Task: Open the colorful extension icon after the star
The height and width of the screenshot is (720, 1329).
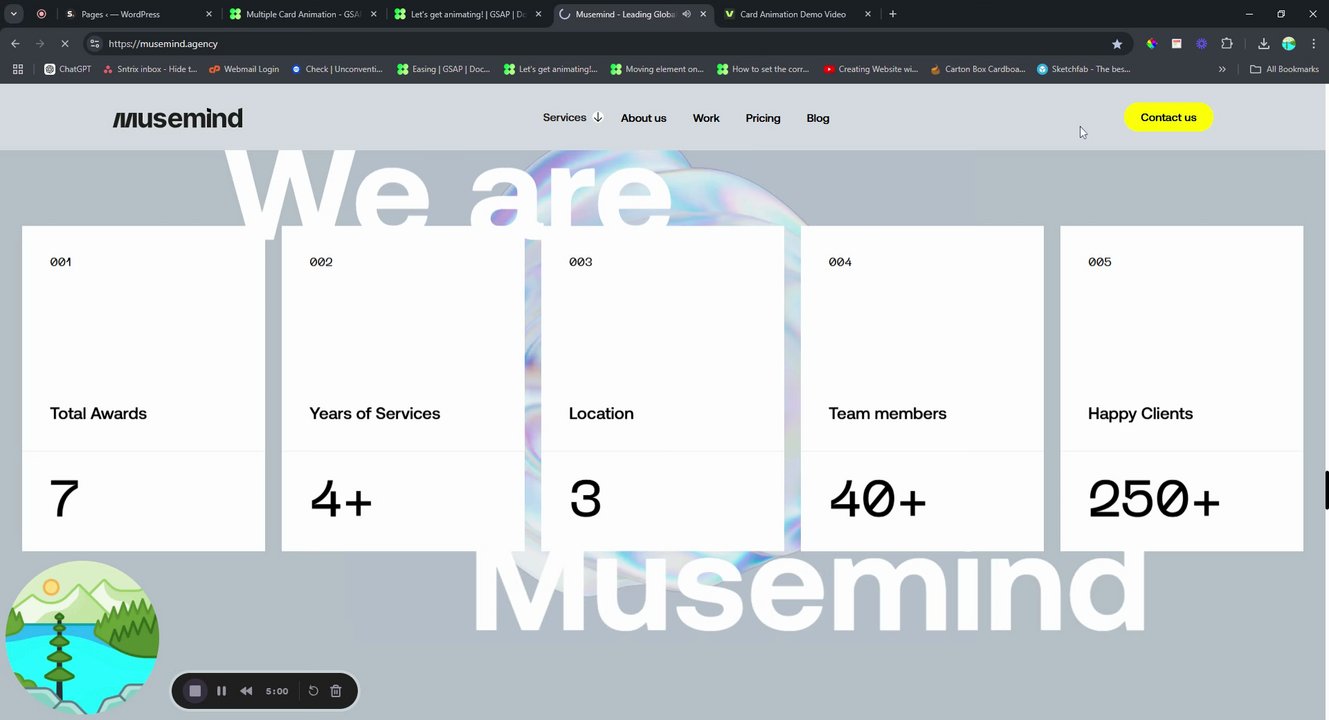Action: pyautogui.click(x=1152, y=44)
